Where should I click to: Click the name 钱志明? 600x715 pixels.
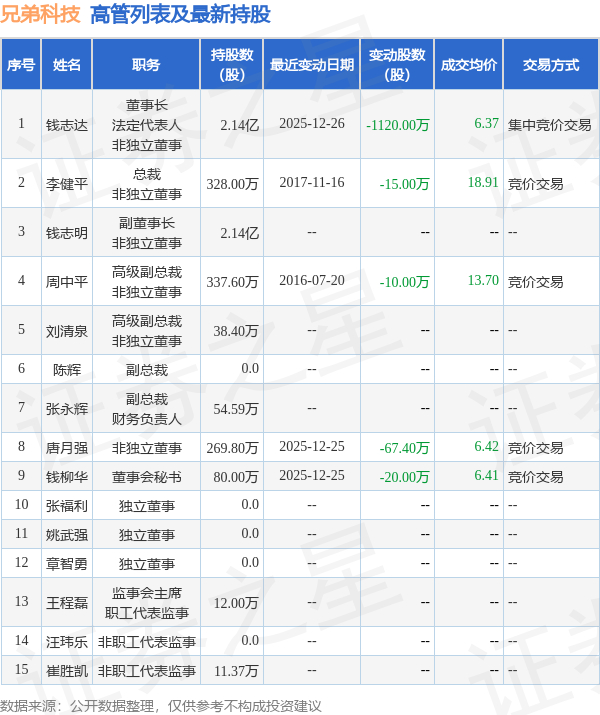tap(67, 233)
